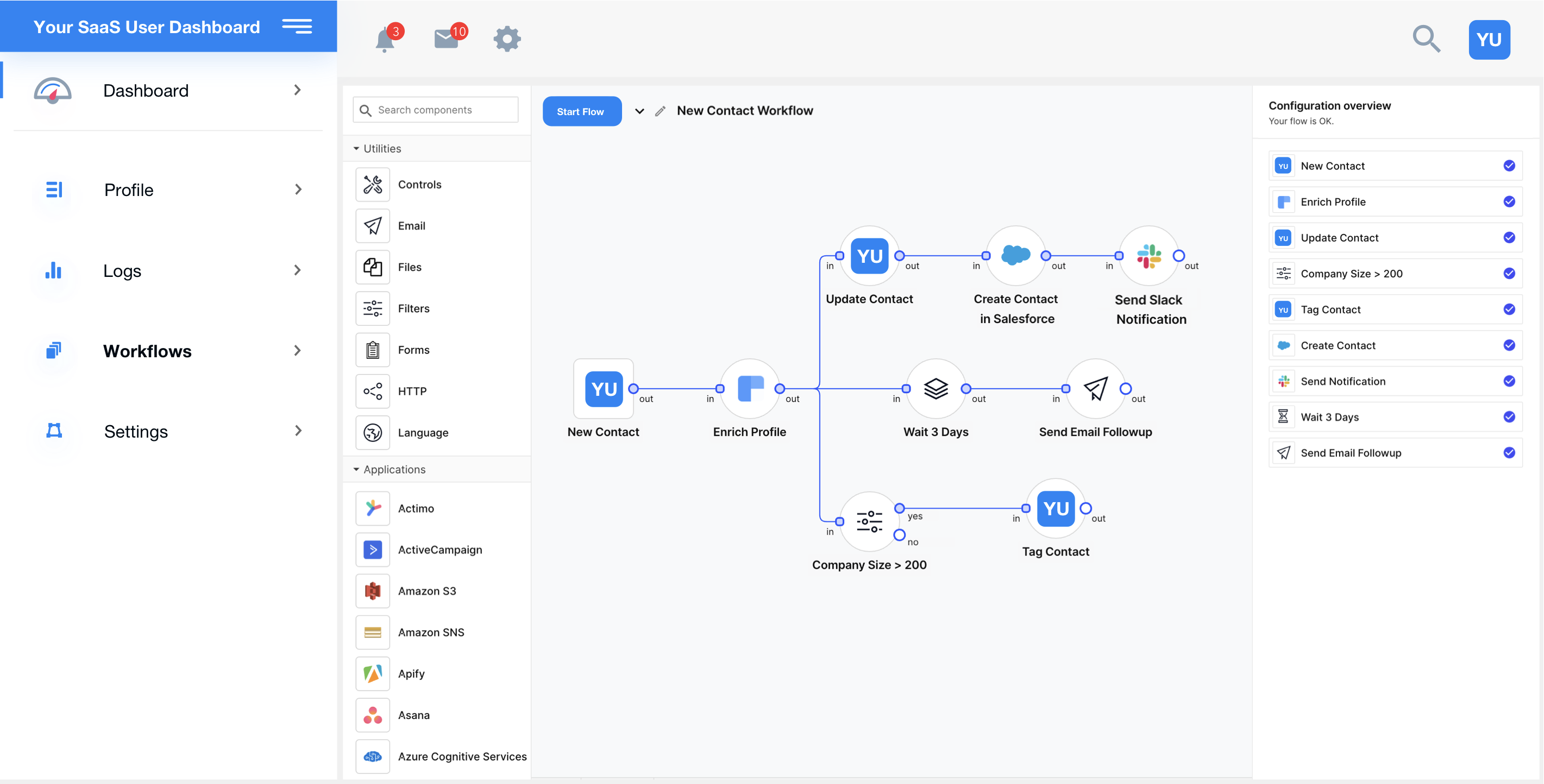The width and height of the screenshot is (1544, 784).
Task: Click the green check on Tag Contact entry
Action: tap(1509, 309)
